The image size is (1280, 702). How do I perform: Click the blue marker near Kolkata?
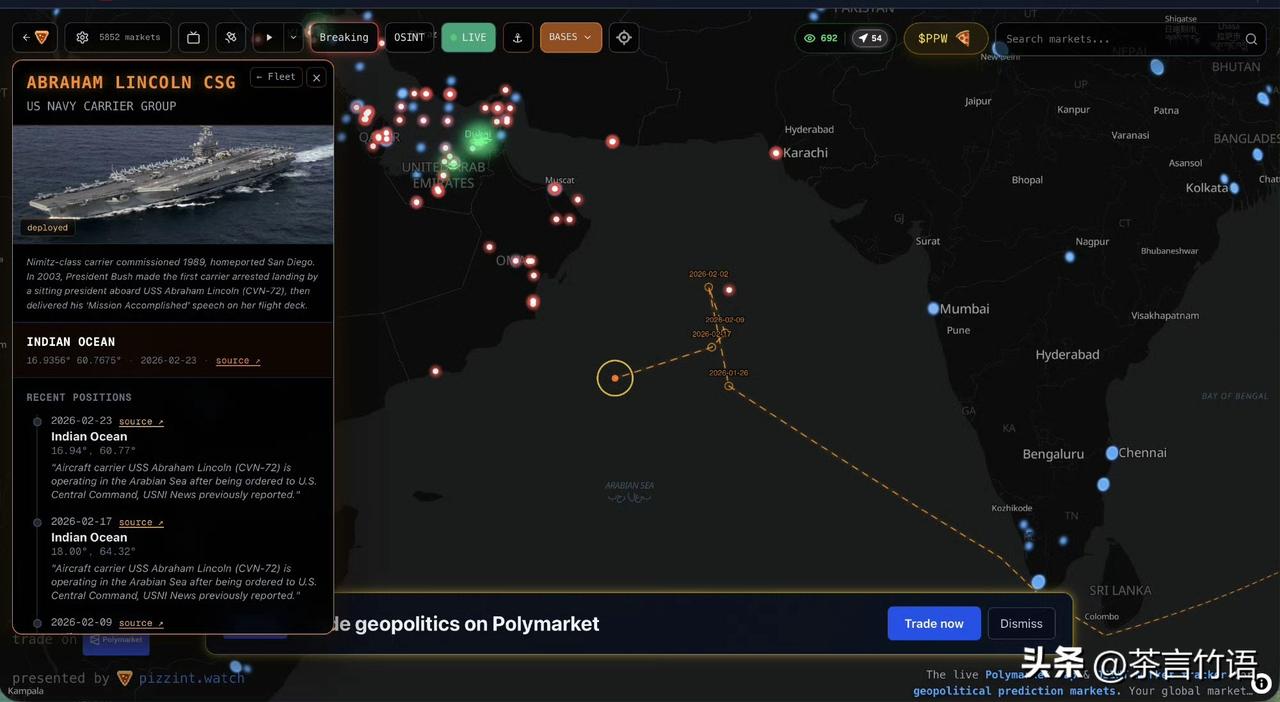click(1234, 188)
